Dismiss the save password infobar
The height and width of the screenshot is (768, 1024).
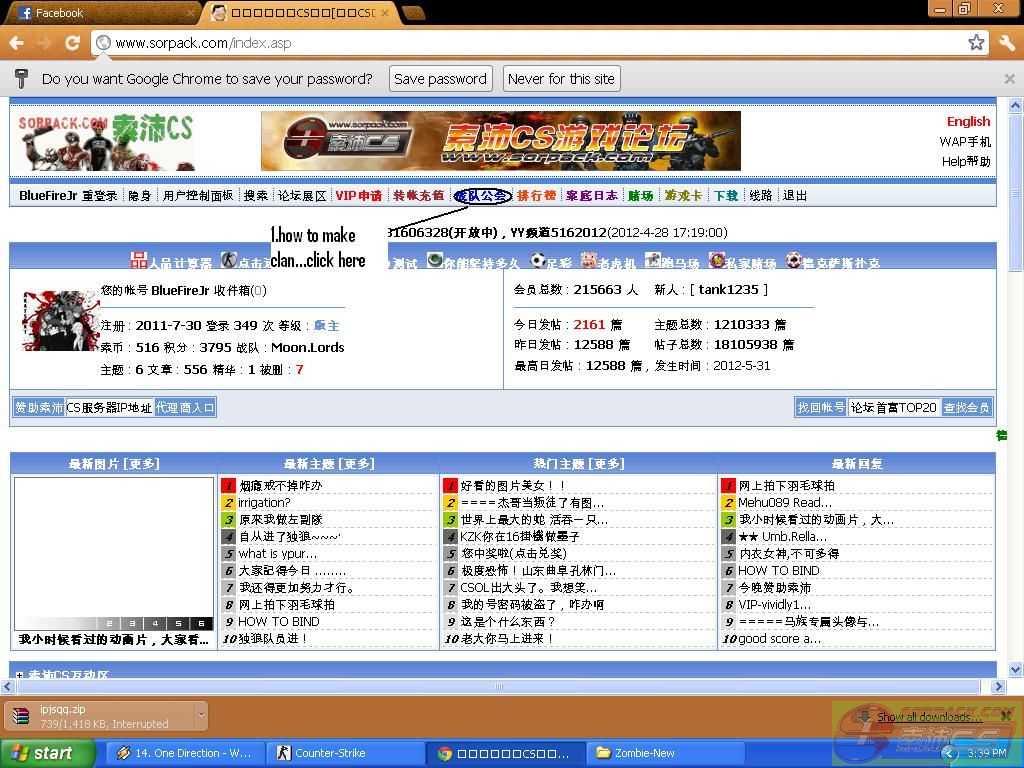pos(1009,79)
